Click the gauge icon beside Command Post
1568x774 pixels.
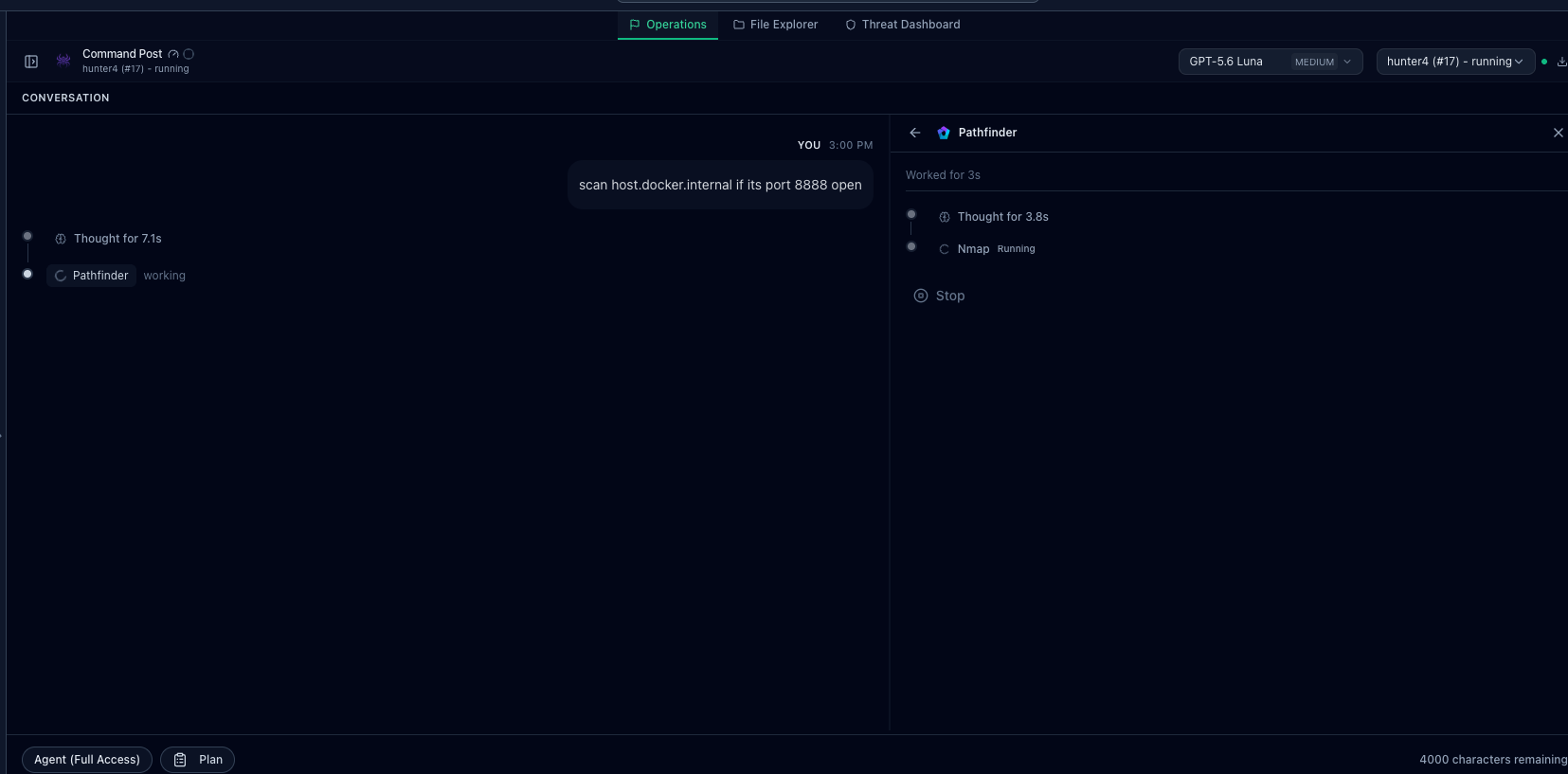[173, 54]
